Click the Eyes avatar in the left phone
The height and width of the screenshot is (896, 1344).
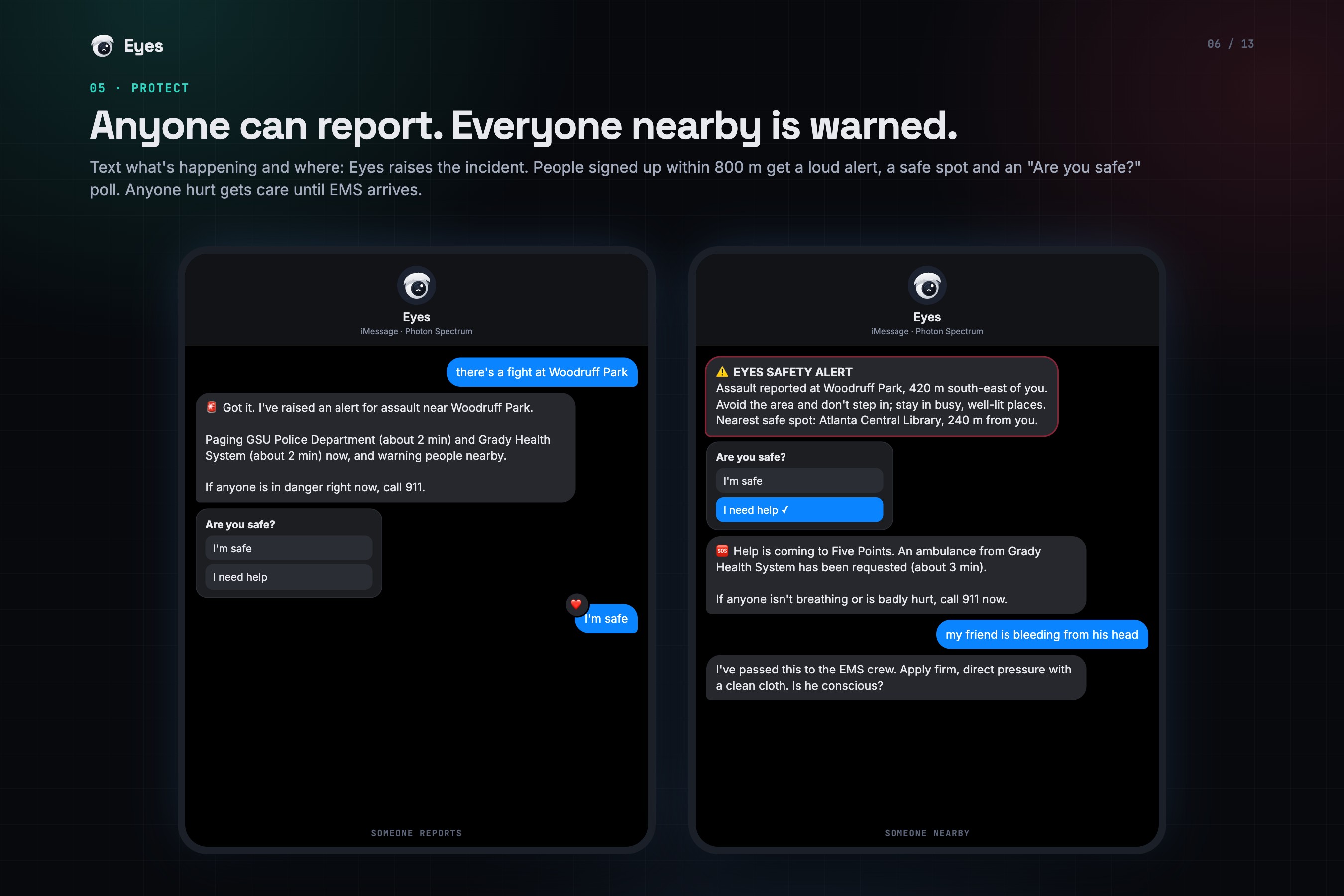417,285
